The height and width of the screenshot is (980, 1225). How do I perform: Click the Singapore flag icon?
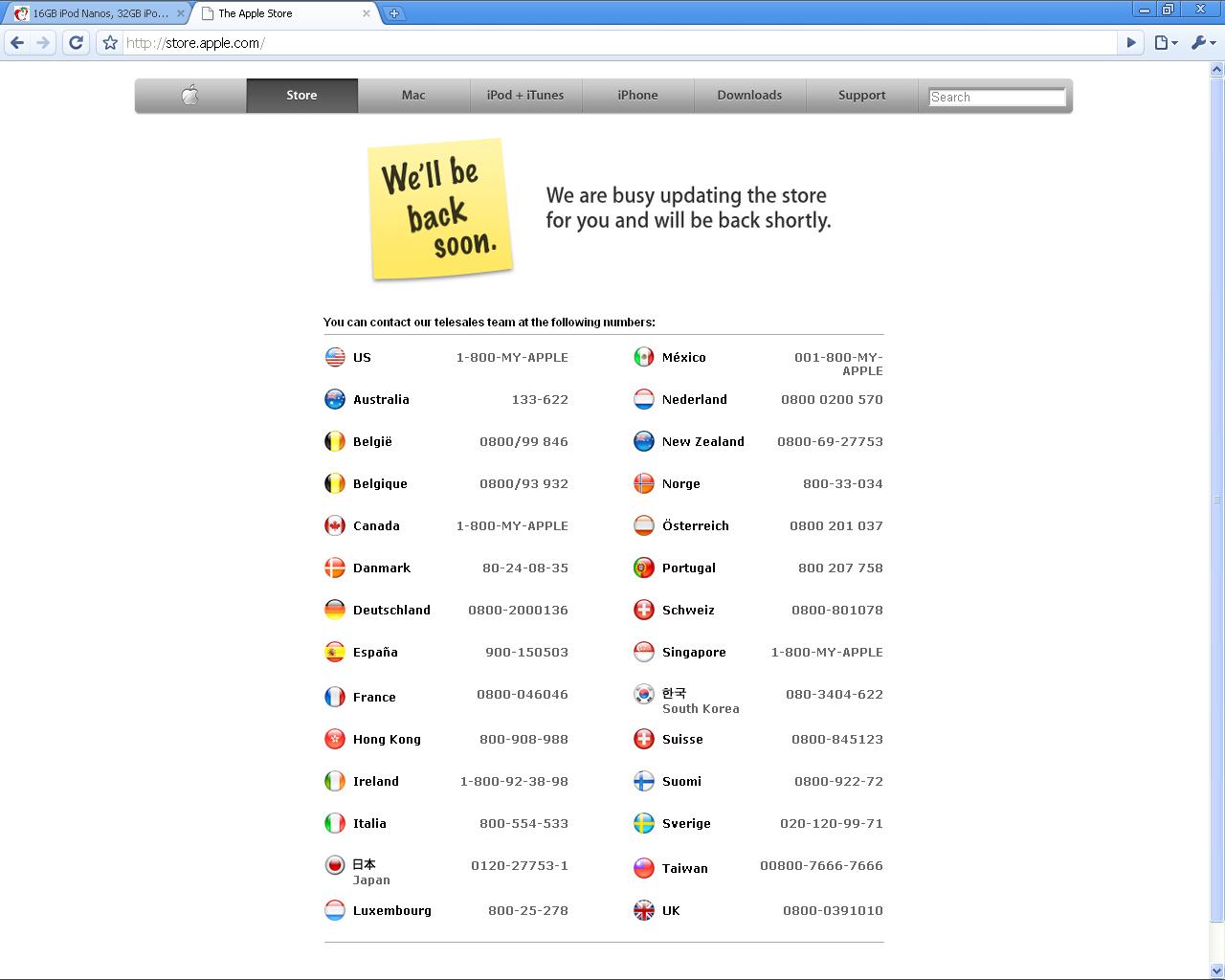point(644,652)
